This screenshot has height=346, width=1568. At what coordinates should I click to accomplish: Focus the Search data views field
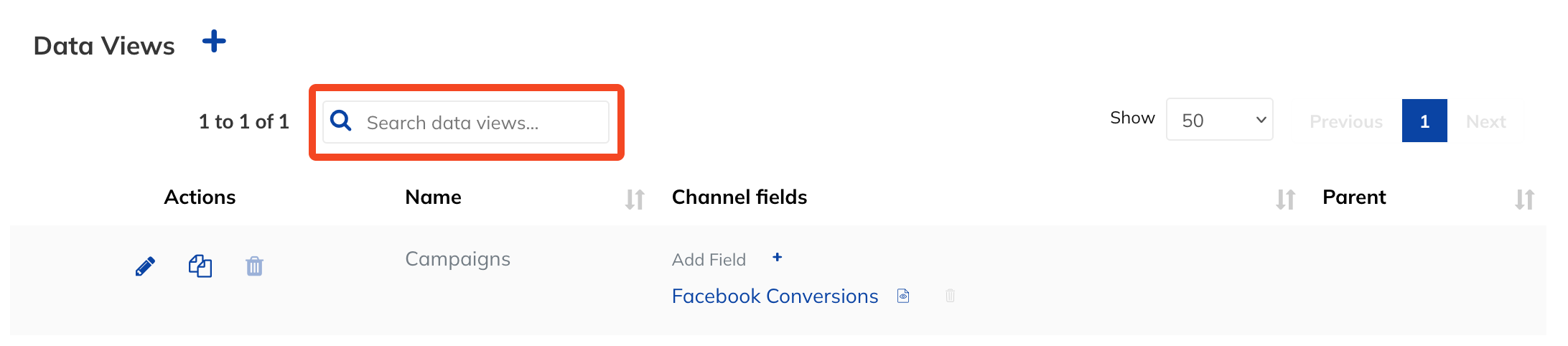click(482, 123)
